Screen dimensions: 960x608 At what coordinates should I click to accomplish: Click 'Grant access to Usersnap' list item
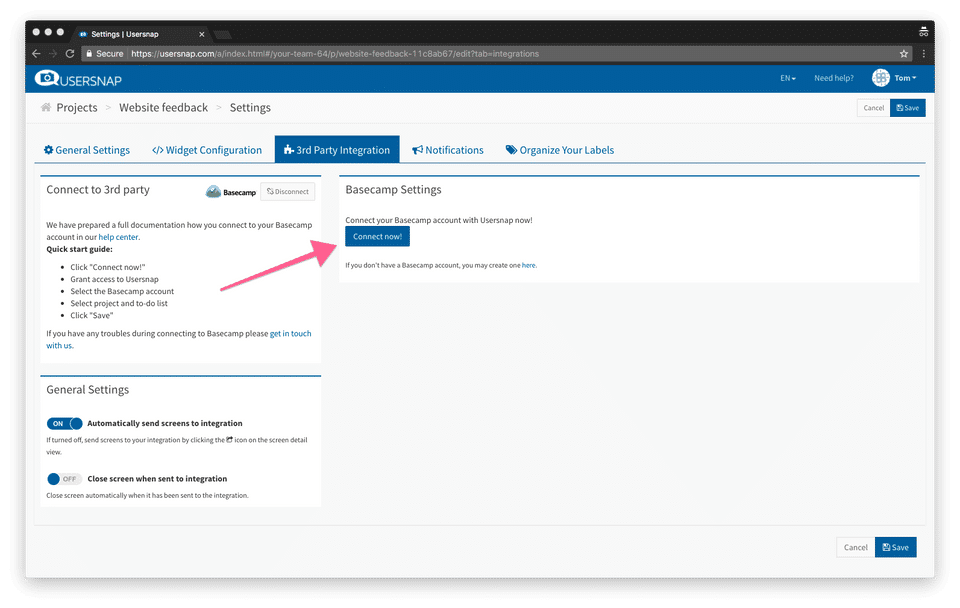click(114, 279)
